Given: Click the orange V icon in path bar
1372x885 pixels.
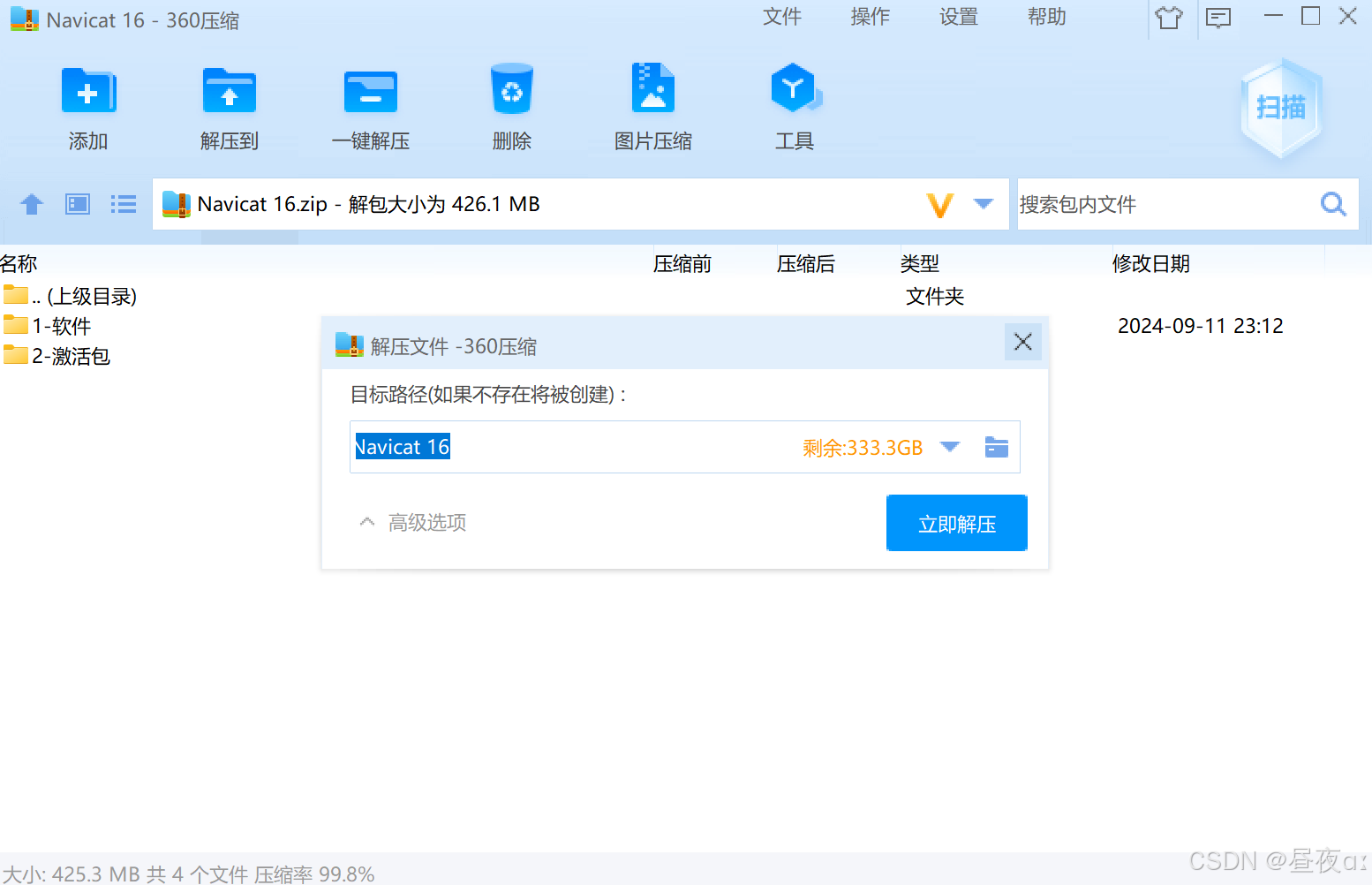Looking at the screenshot, I should tap(940, 205).
